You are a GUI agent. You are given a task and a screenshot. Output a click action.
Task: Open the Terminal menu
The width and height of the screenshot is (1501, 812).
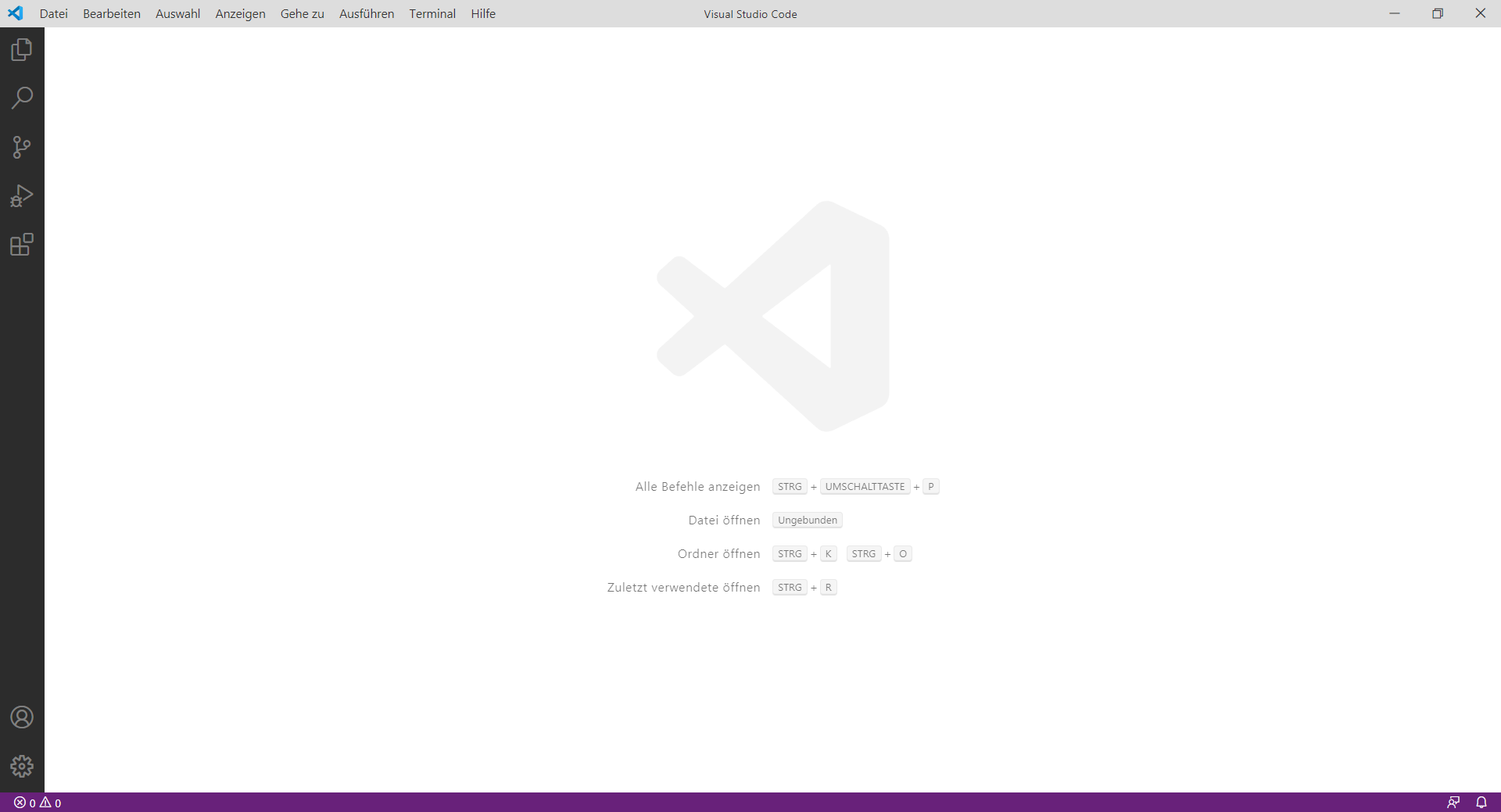click(432, 13)
